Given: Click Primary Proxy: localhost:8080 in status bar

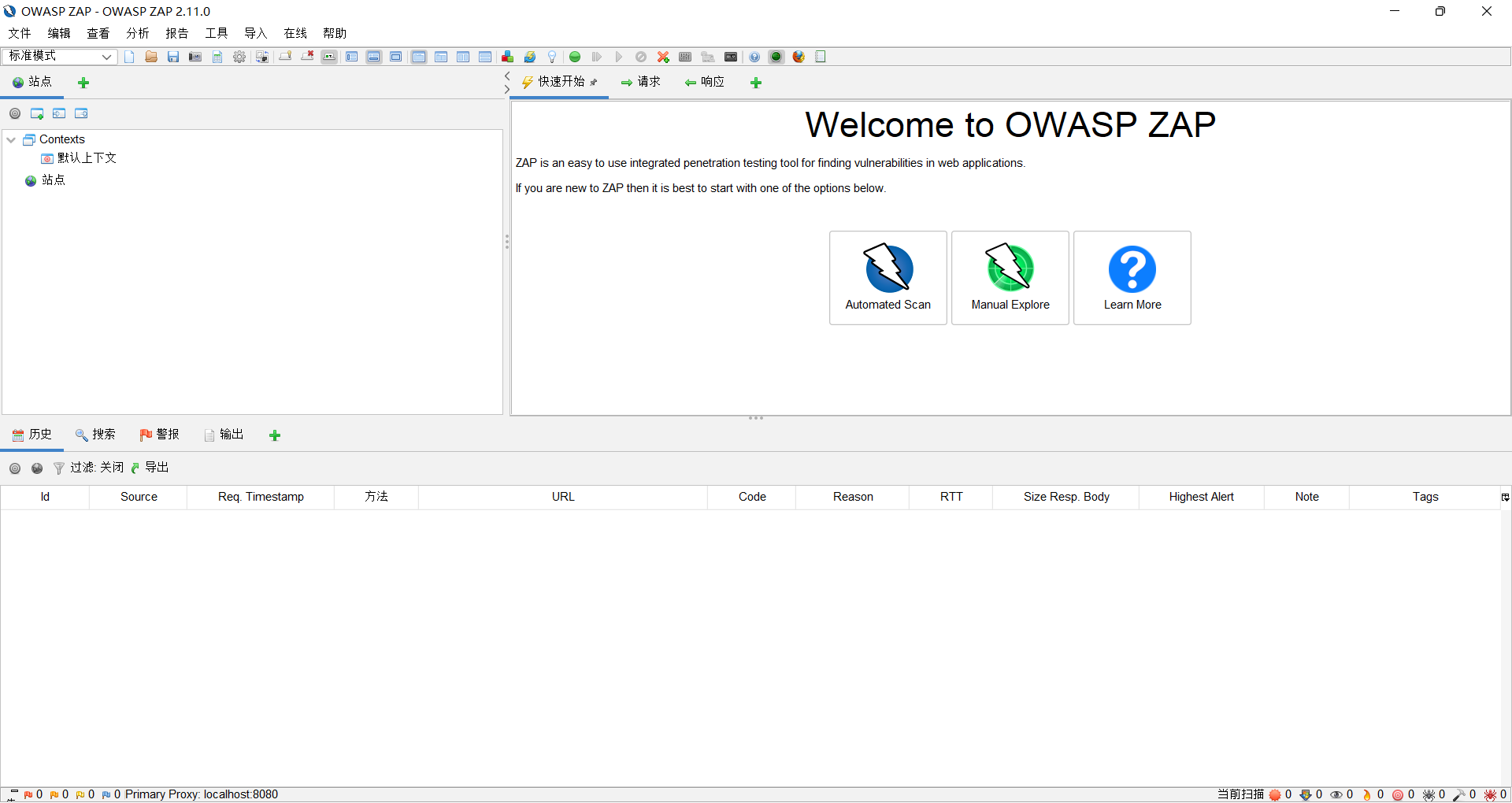Looking at the screenshot, I should coord(202,794).
